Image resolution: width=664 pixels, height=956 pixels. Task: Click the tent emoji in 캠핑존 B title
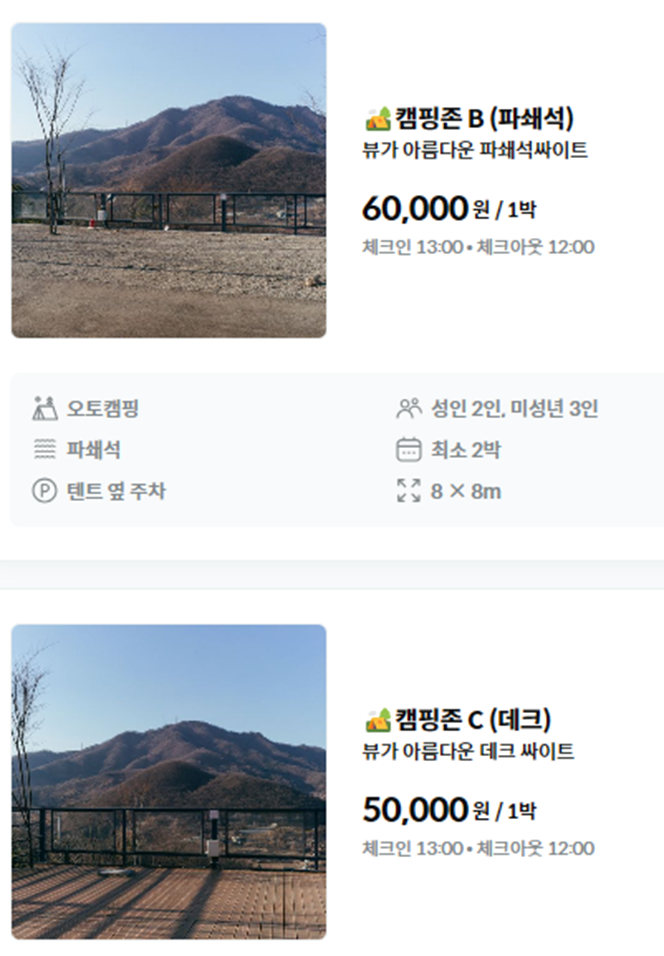click(376, 118)
